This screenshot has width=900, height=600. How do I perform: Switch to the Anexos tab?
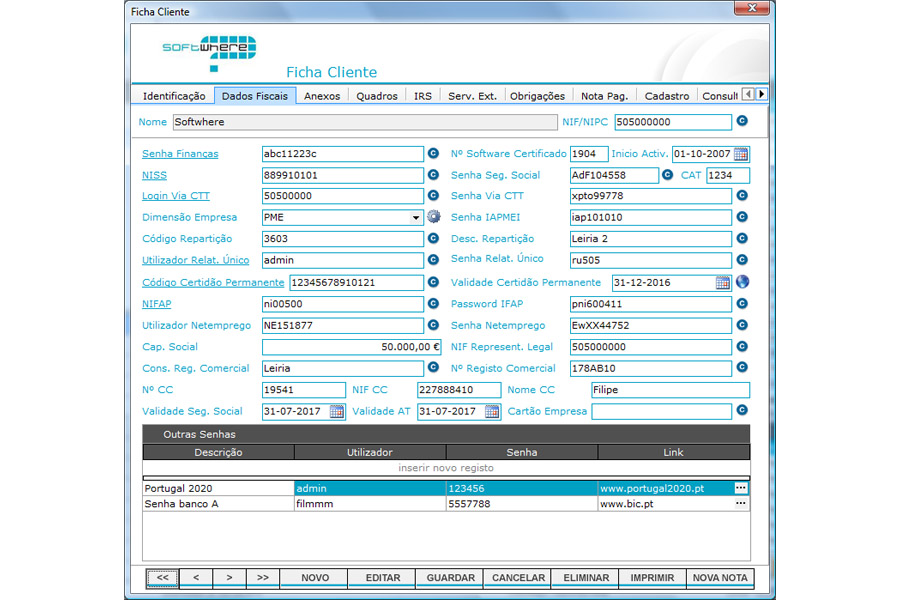(x=321, y=95)
